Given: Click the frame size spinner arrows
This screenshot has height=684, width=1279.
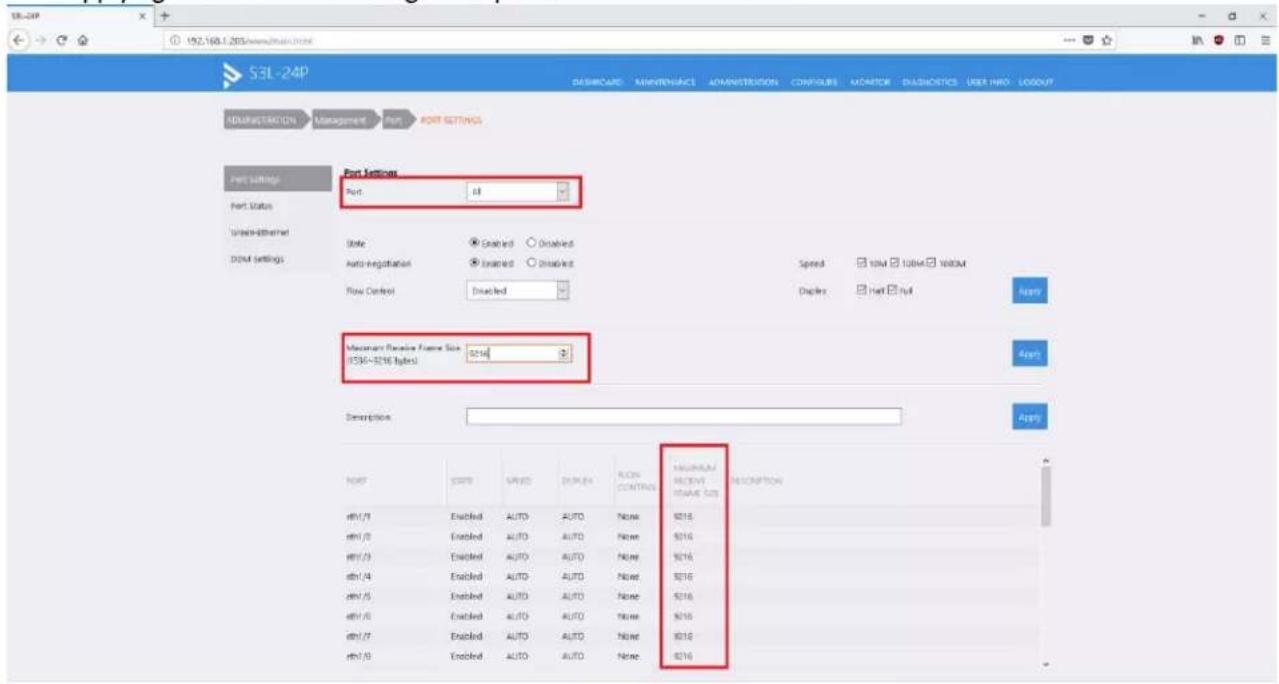Looking at the screenshot, I should (562, 352).
